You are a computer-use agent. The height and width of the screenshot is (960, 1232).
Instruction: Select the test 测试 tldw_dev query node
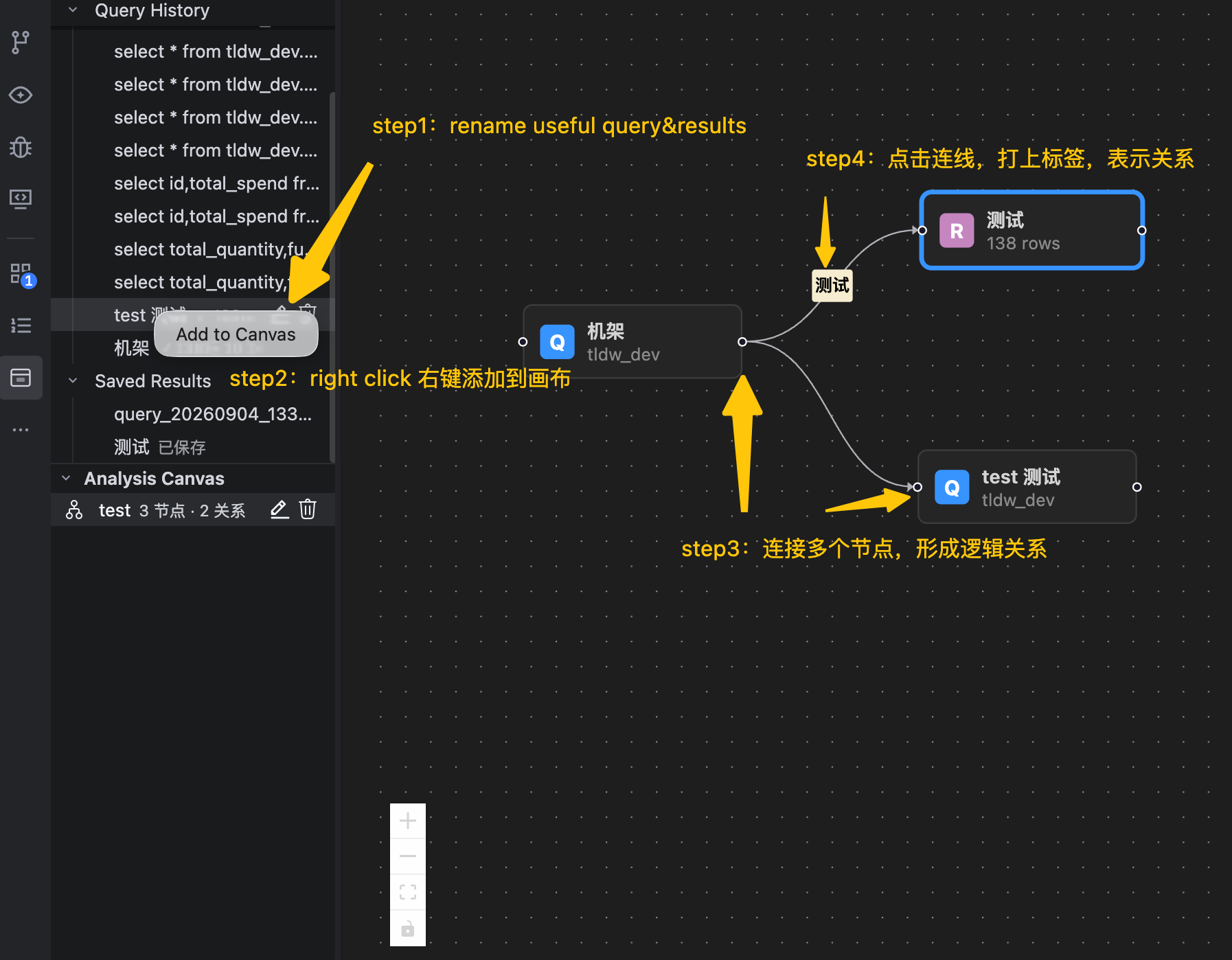[1027, 487]
